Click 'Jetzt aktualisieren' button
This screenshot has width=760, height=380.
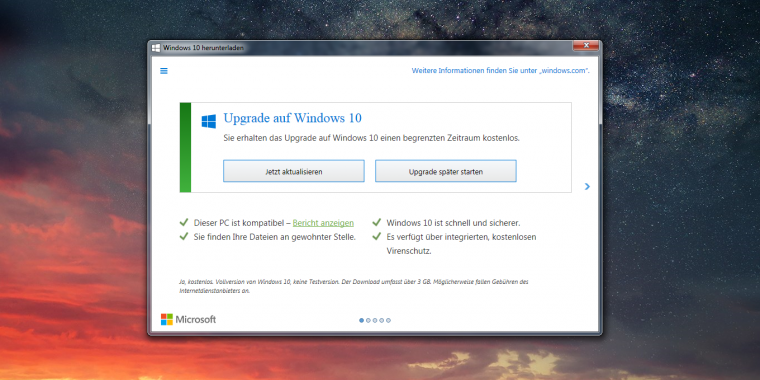[294, 171]
